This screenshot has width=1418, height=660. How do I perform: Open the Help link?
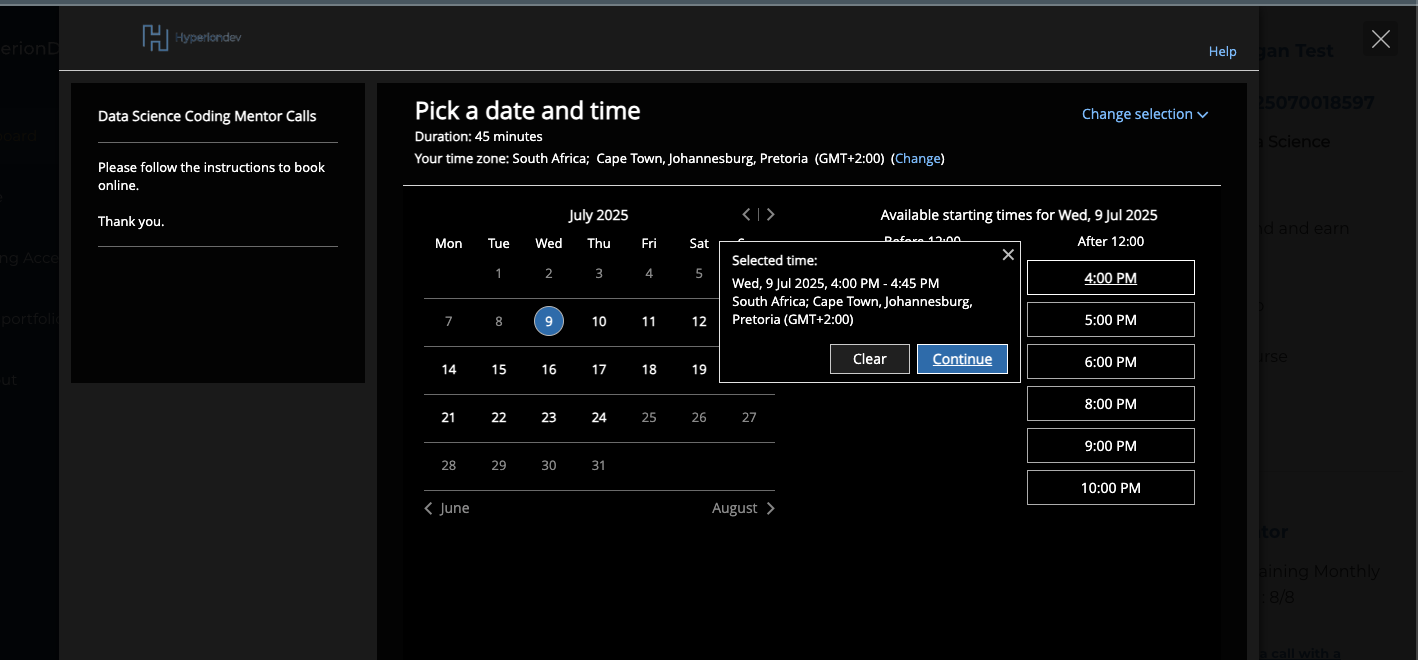point(1222,51)
